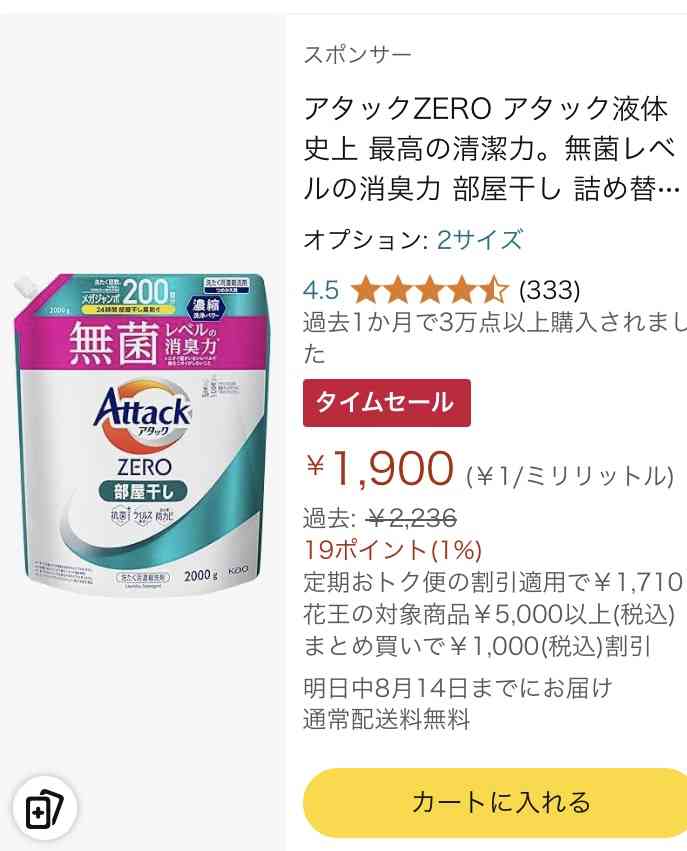Tap the 4.5 rating number

[321, 290]
